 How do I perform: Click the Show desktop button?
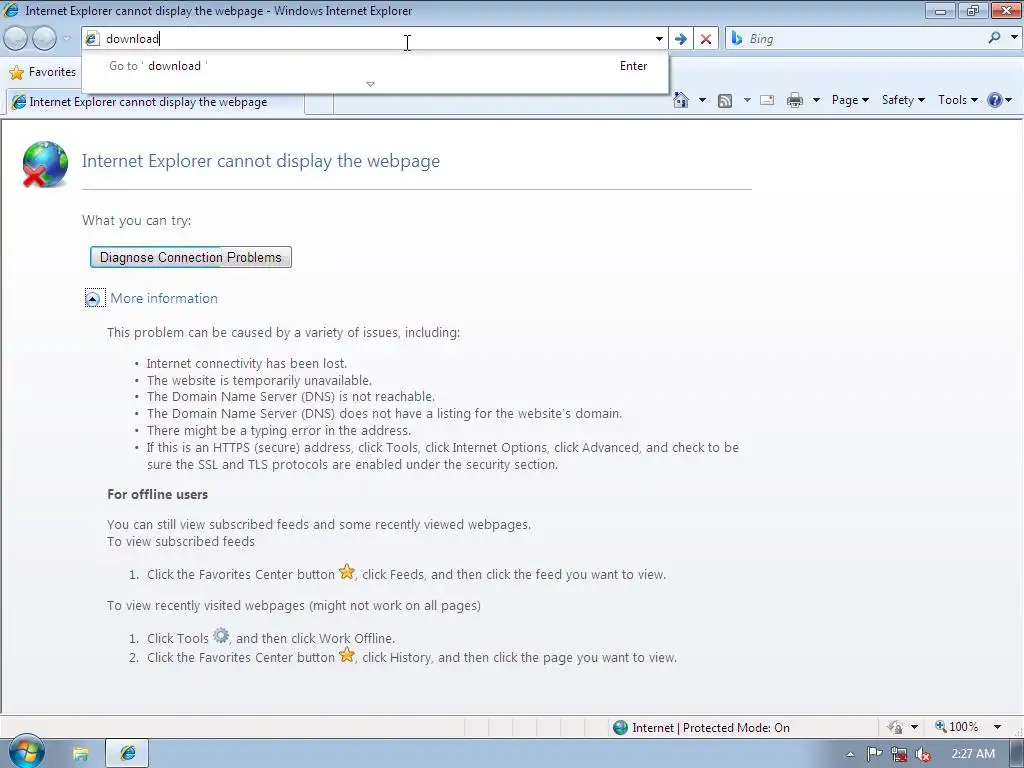click(x=1017, y=754)
